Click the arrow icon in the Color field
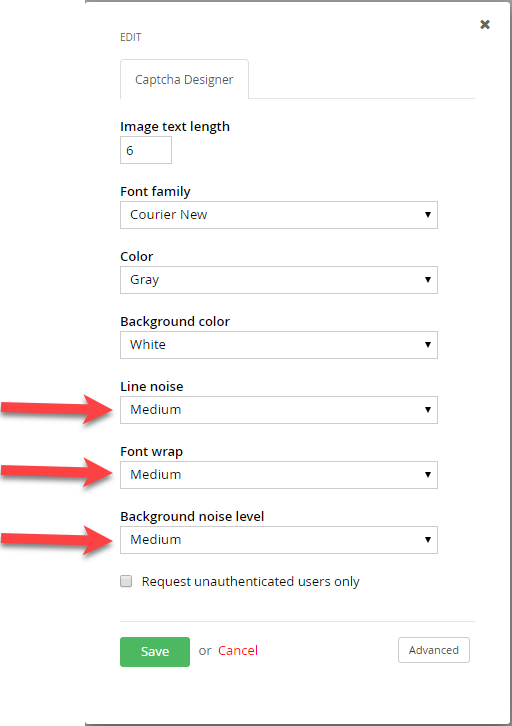The height and width of the screenshot is (726, 512). (428, 280)
